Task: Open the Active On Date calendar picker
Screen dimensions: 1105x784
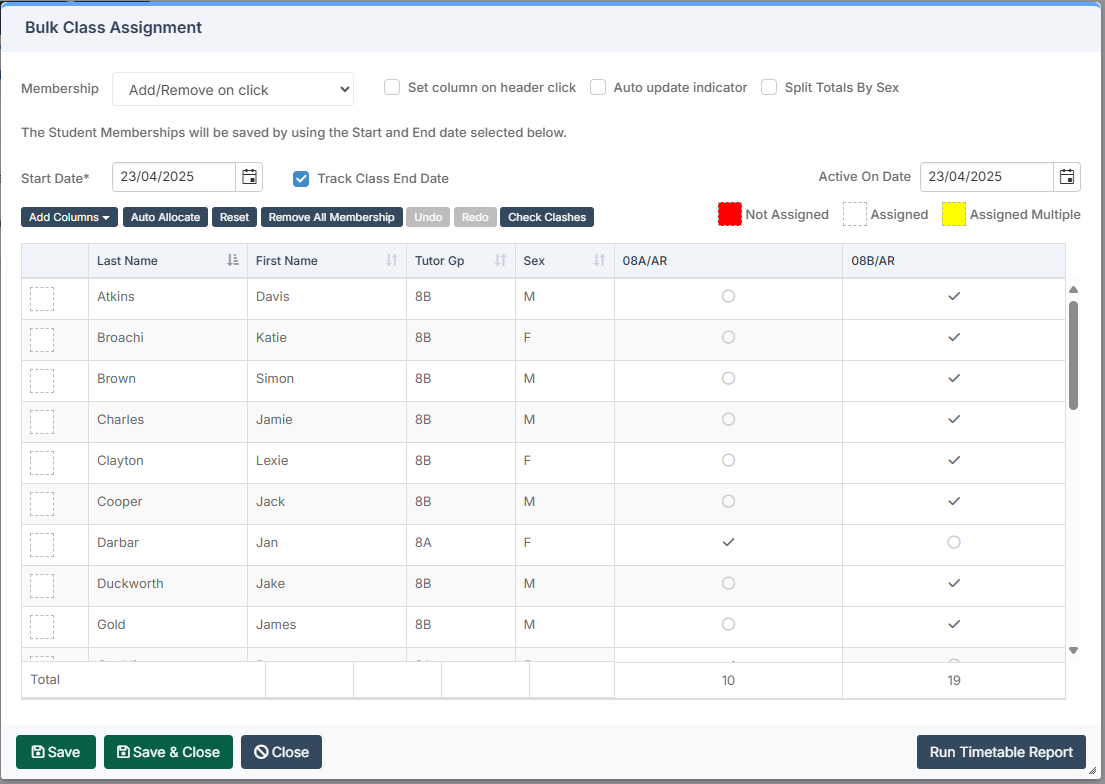Action: [x=1067, y=177]
